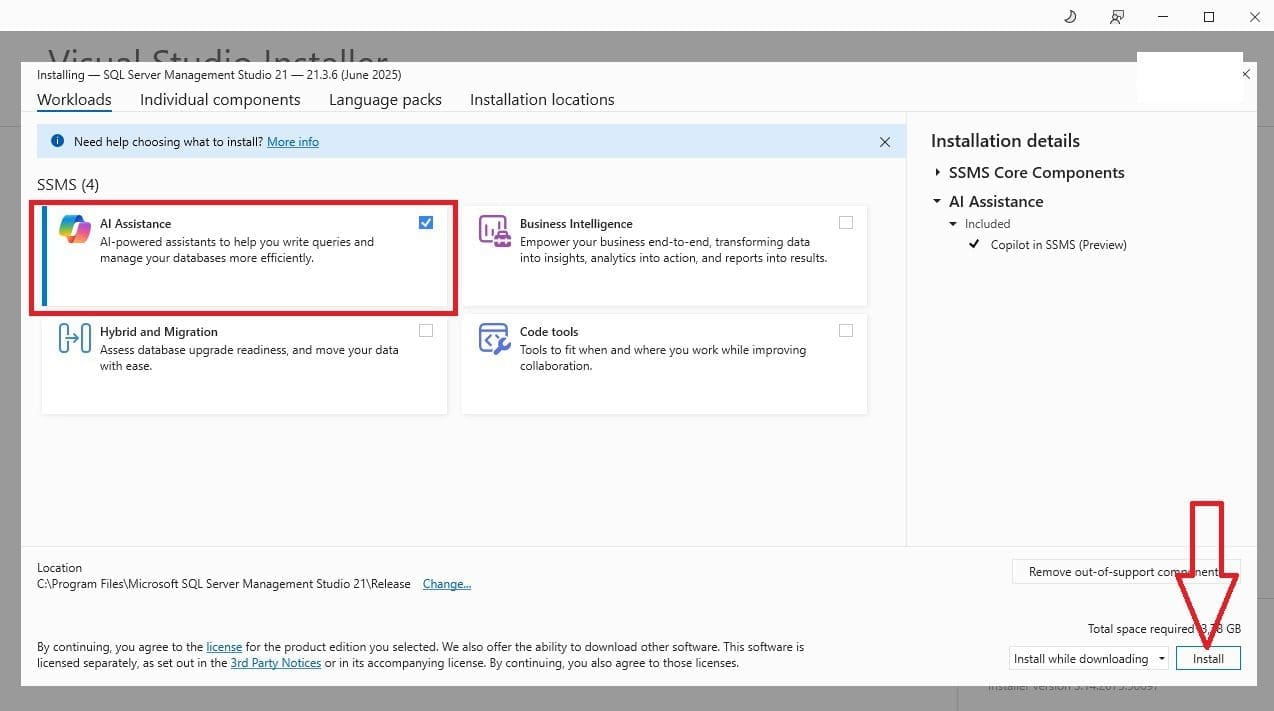
Task: Click the Install button
Action: (1208, 658)
